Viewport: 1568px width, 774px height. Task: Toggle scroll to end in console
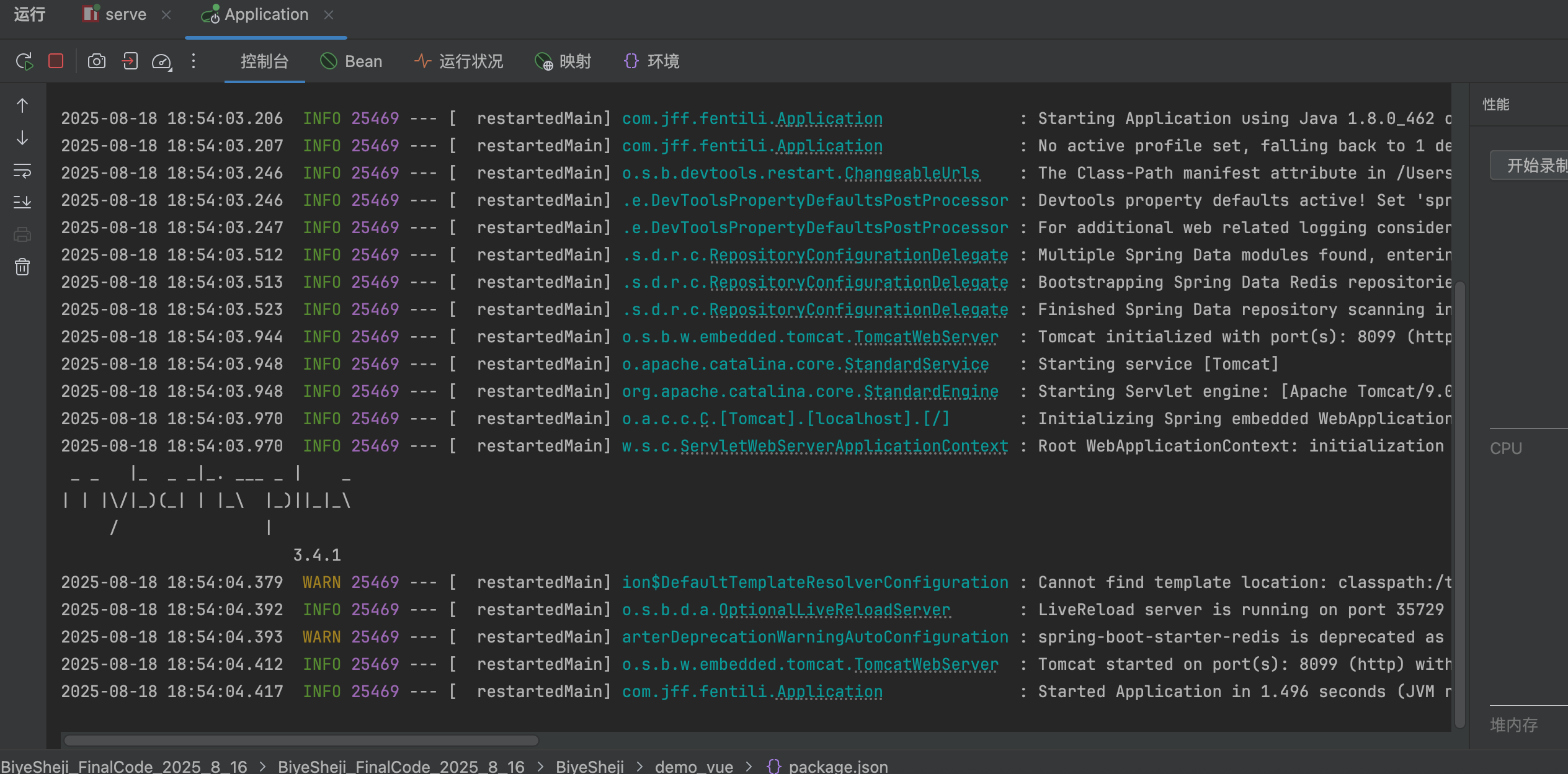22,201
